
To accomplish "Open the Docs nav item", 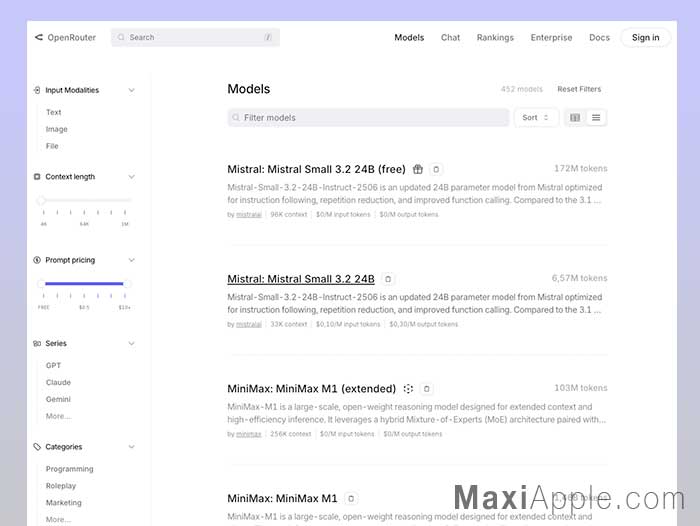I will (599, 38).
